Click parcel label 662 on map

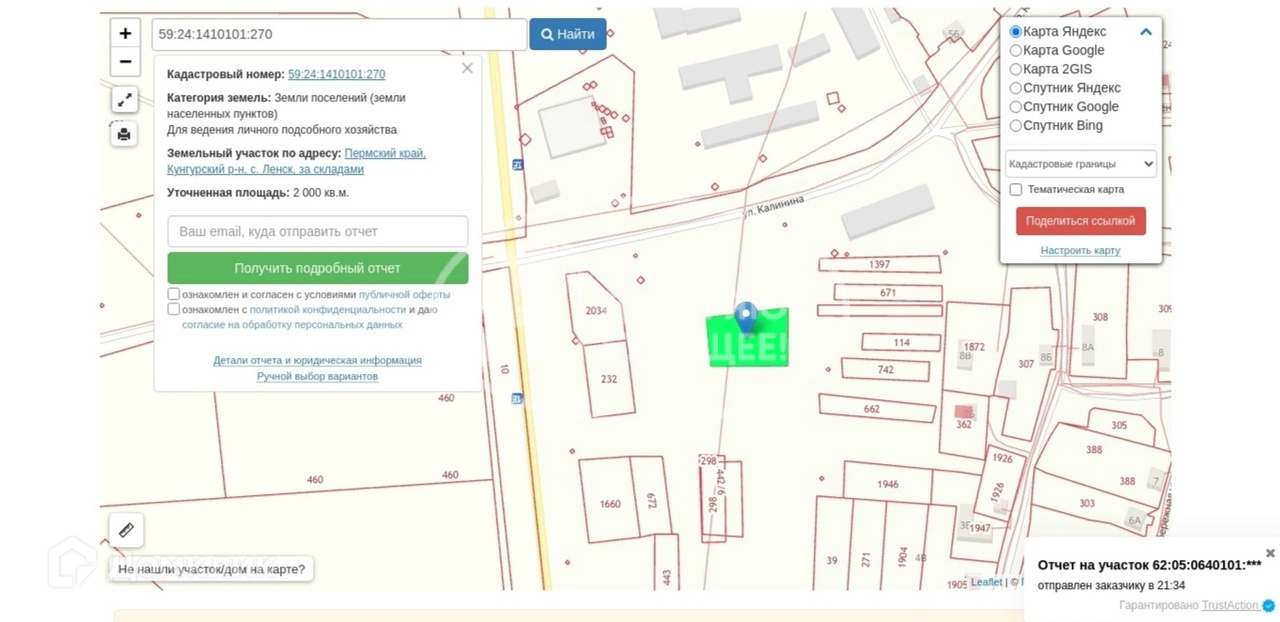[872, 409]
